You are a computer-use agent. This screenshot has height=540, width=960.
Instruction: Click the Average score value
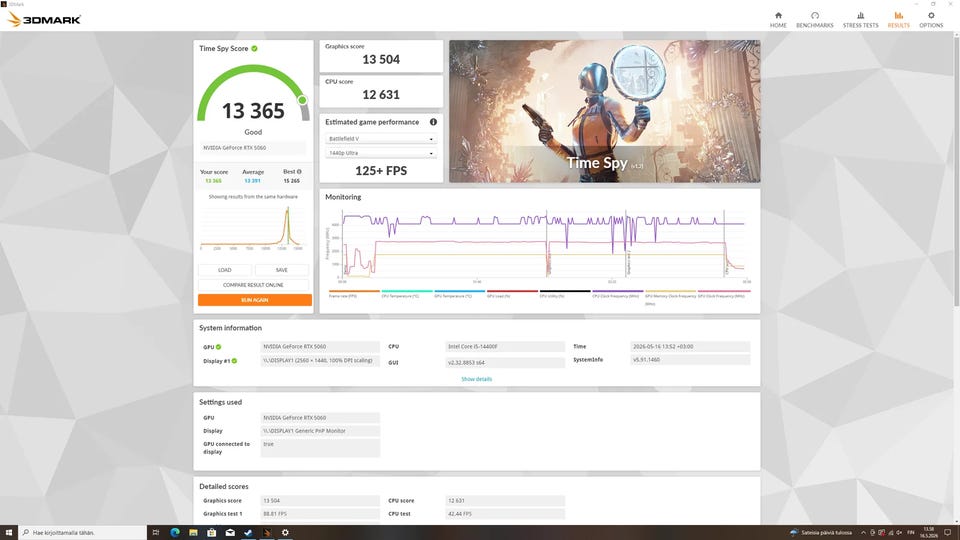252,181
